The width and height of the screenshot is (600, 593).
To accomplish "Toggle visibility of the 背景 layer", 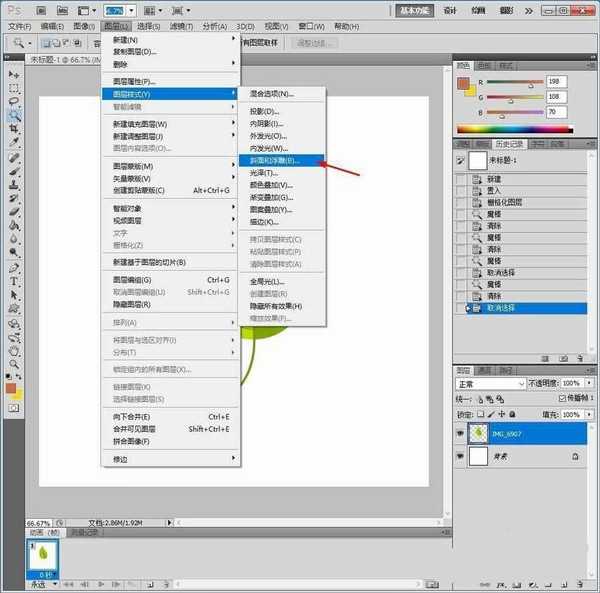I will (x=460, y=456).
